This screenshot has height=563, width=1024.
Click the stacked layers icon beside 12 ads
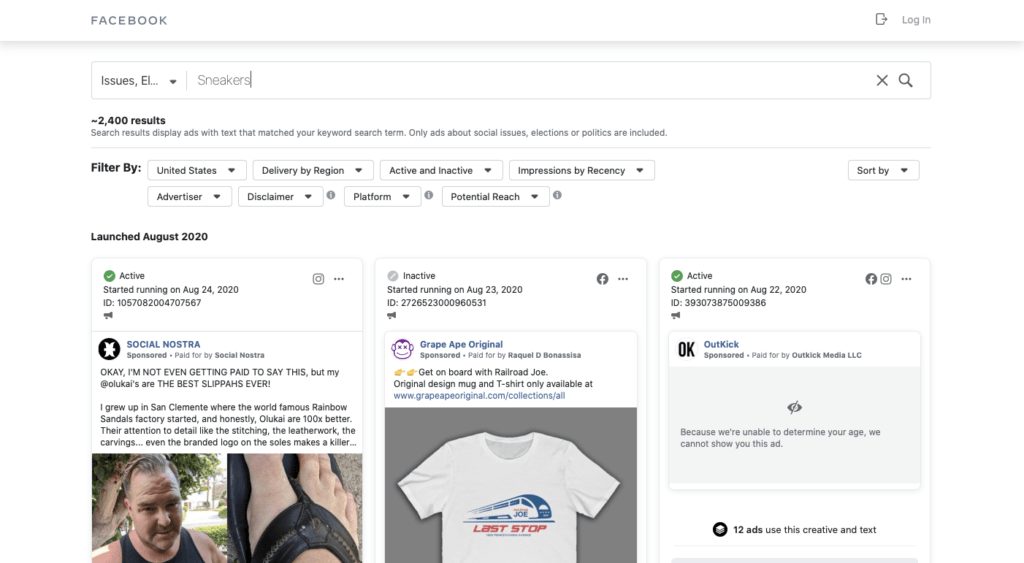click(720, 530)
